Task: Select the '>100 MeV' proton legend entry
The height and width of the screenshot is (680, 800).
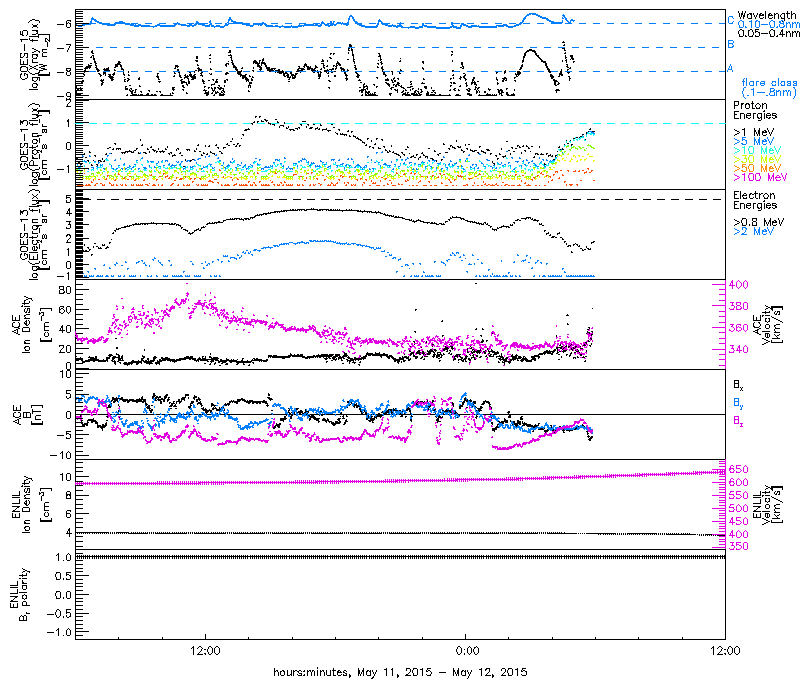Action: (760, 177)
